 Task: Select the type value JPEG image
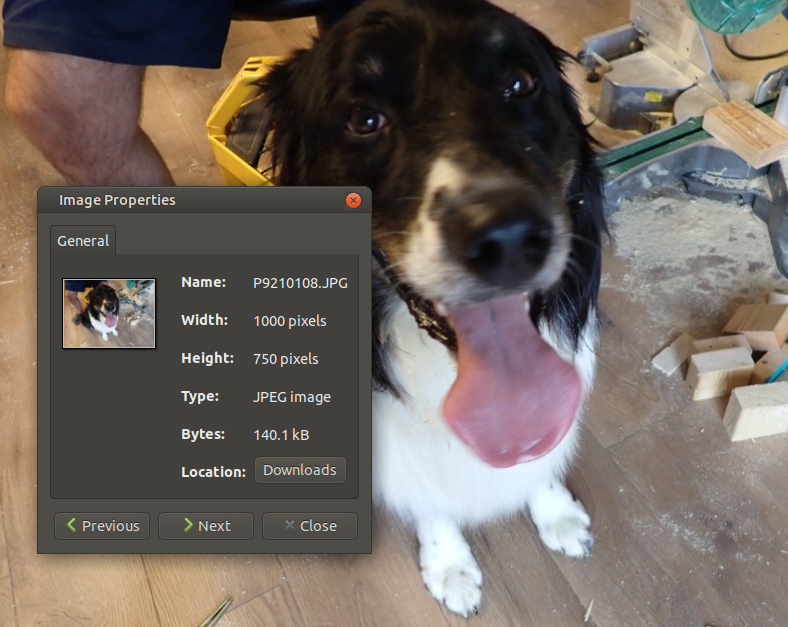tap(292, 397)
